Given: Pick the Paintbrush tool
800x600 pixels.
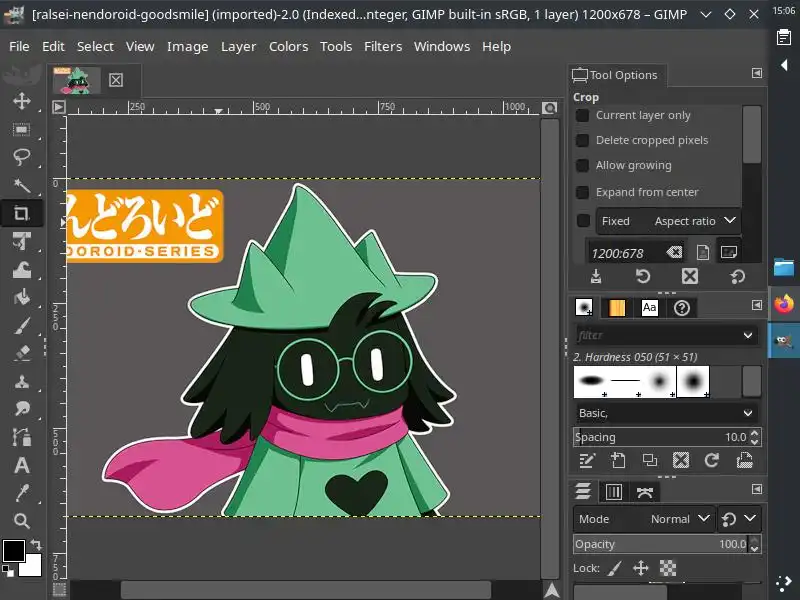Looking at the screenshot, I should pos(21,325).
